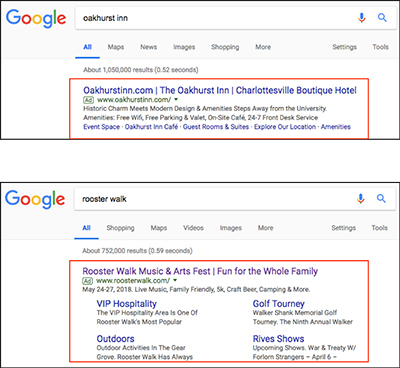Click magnifier search icon in oakhurst inn box

coord(382,18)
